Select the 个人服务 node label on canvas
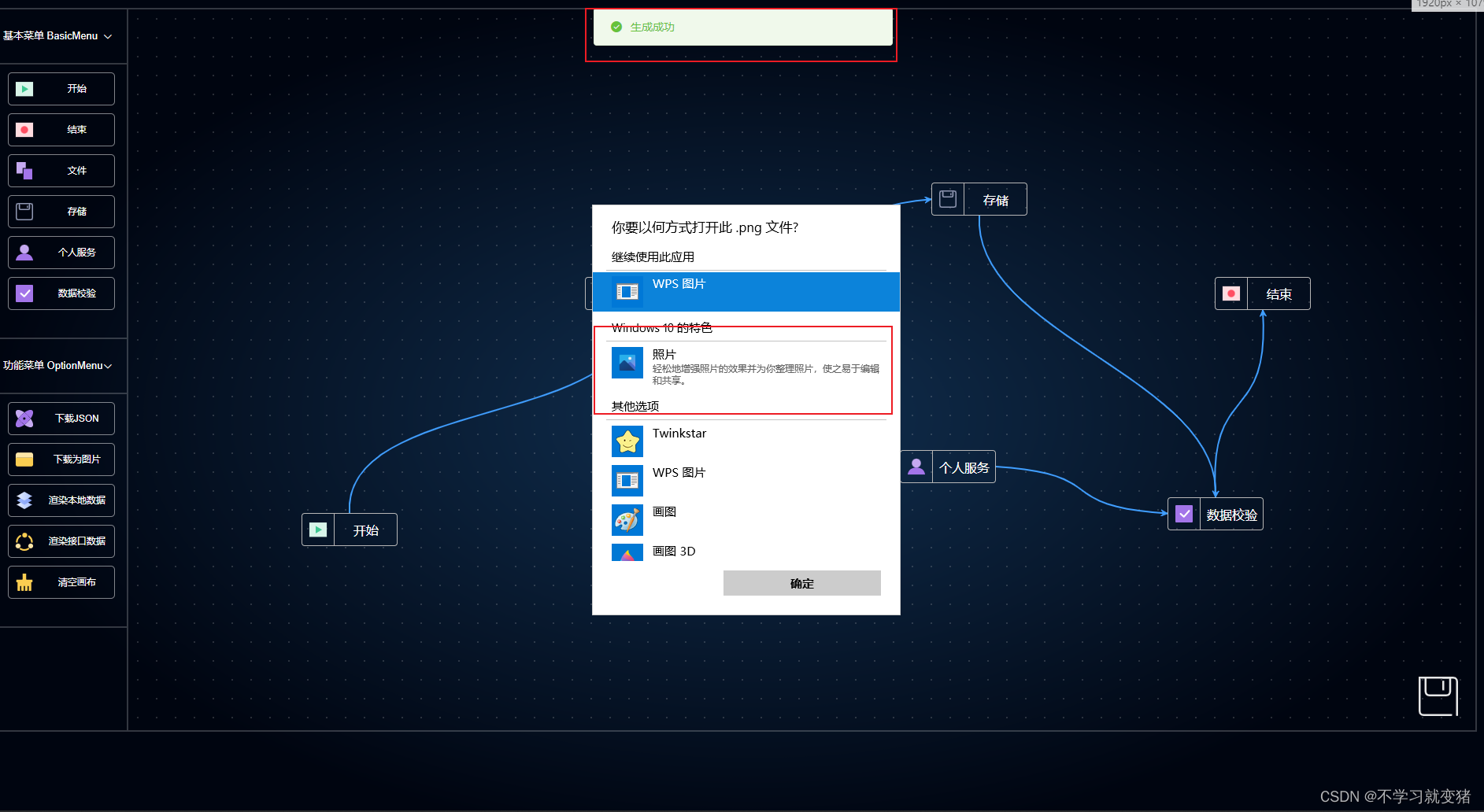Image resolution: width=1484 pixels, height=812 pixels. point(964,468)
